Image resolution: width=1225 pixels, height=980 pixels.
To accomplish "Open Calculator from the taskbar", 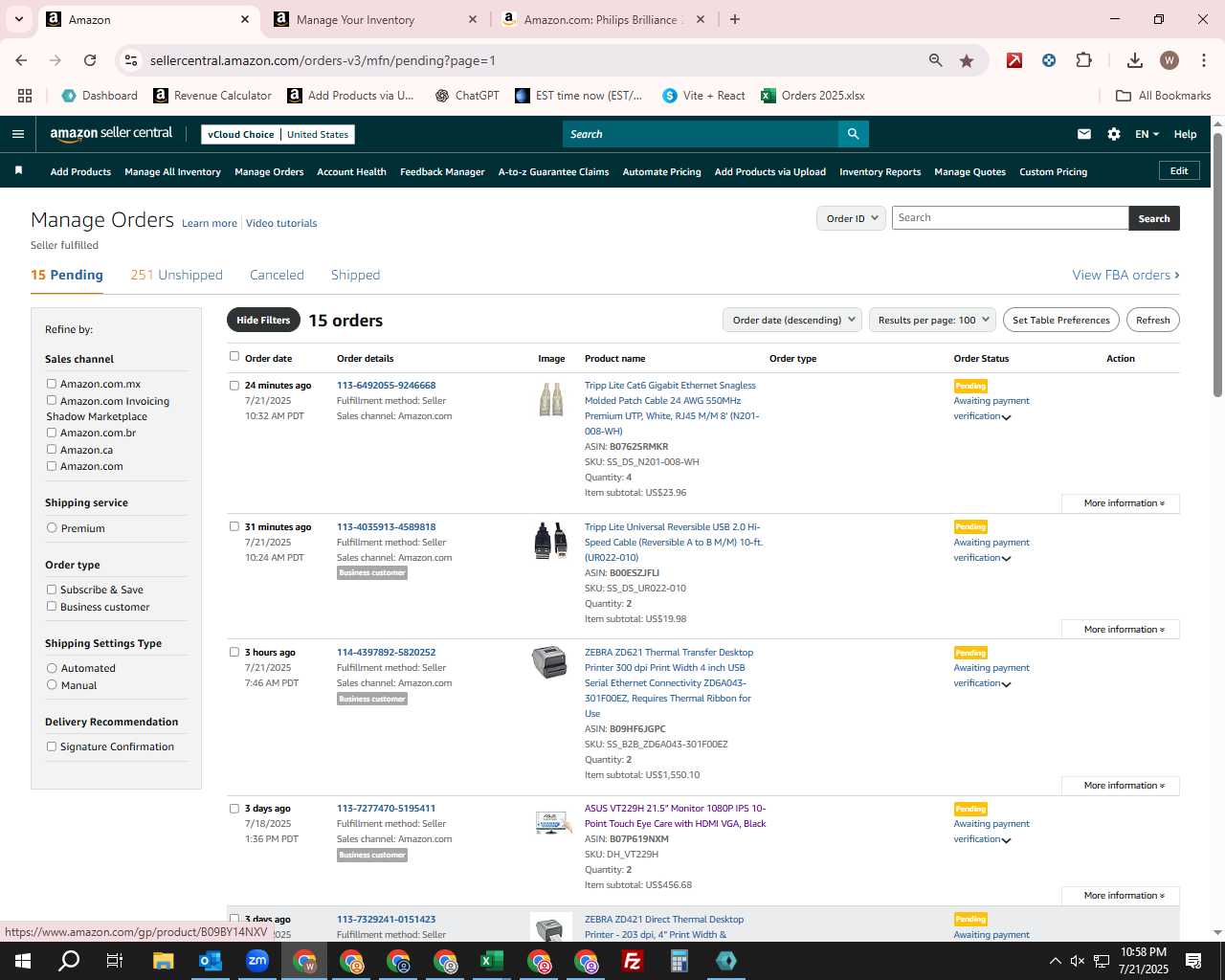I will coord(679,961).
